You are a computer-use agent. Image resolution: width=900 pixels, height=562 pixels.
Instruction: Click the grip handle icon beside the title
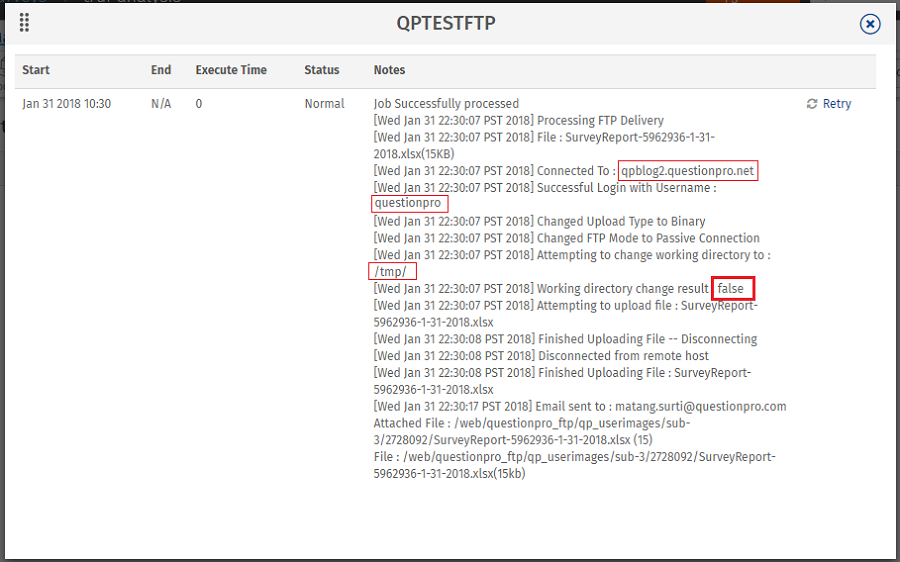pos(25,23)
